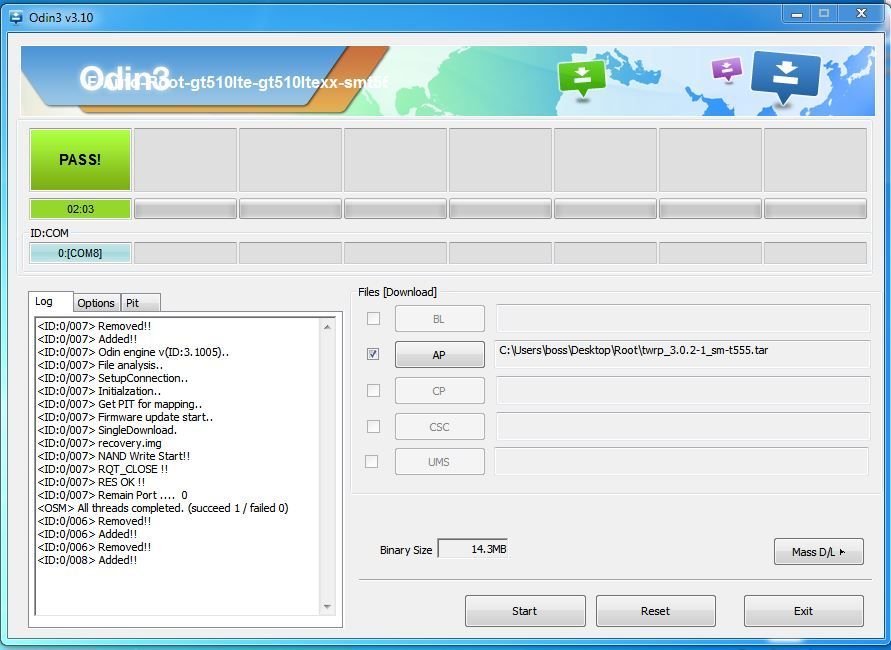Click the 'Remain Port .... 0' log line
The image size is (891, 650).
tap(113, 495)
